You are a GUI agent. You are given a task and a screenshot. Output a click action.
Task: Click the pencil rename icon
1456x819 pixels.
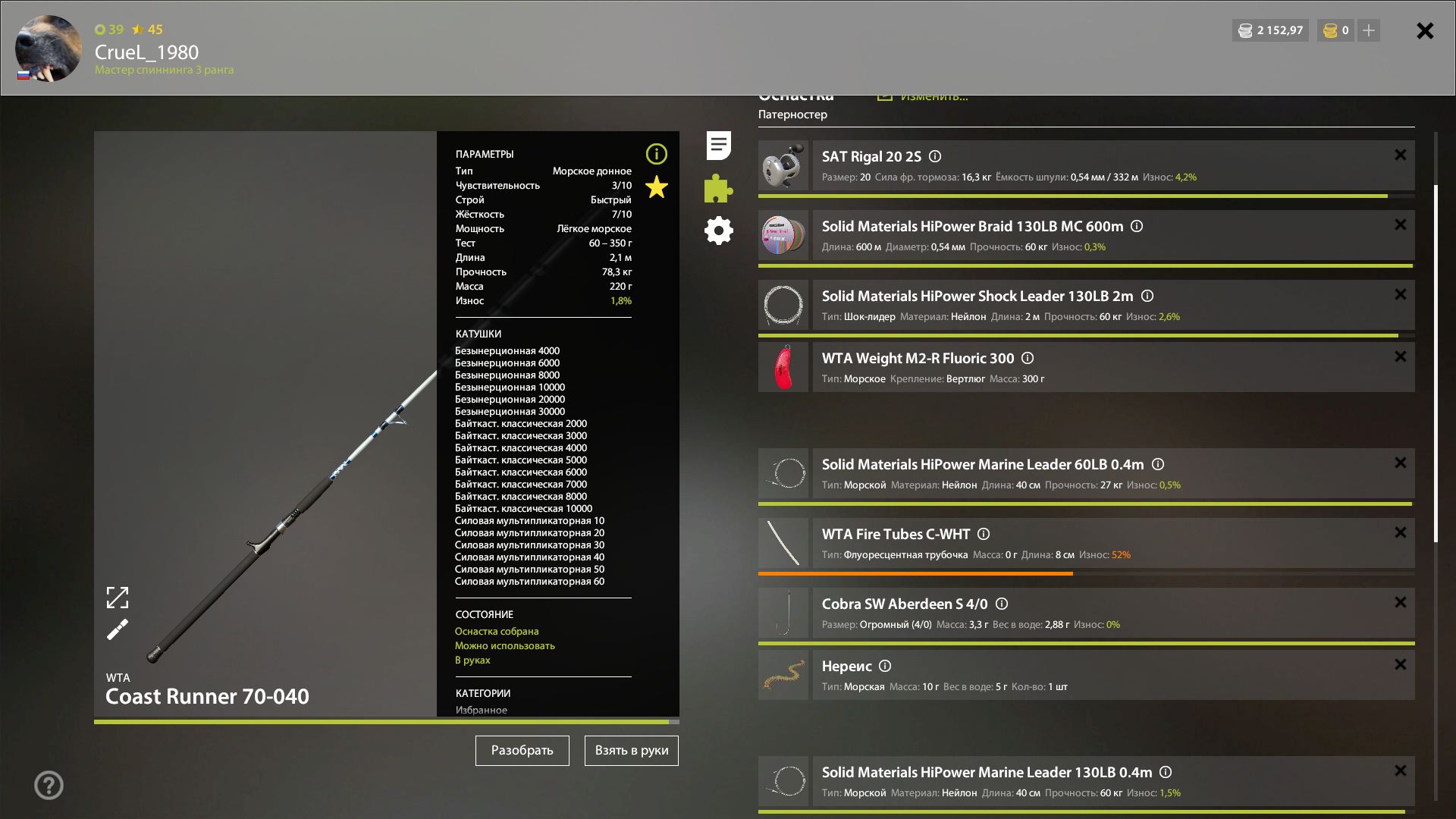(x=118, y=630)
